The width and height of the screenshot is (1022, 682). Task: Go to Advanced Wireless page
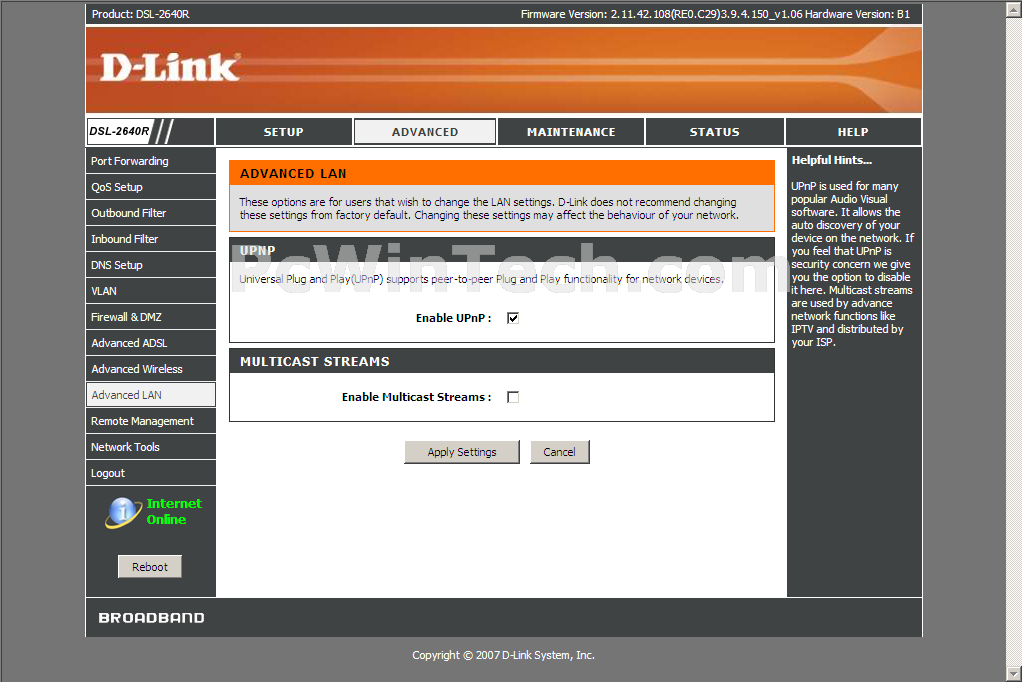(151, 369)
